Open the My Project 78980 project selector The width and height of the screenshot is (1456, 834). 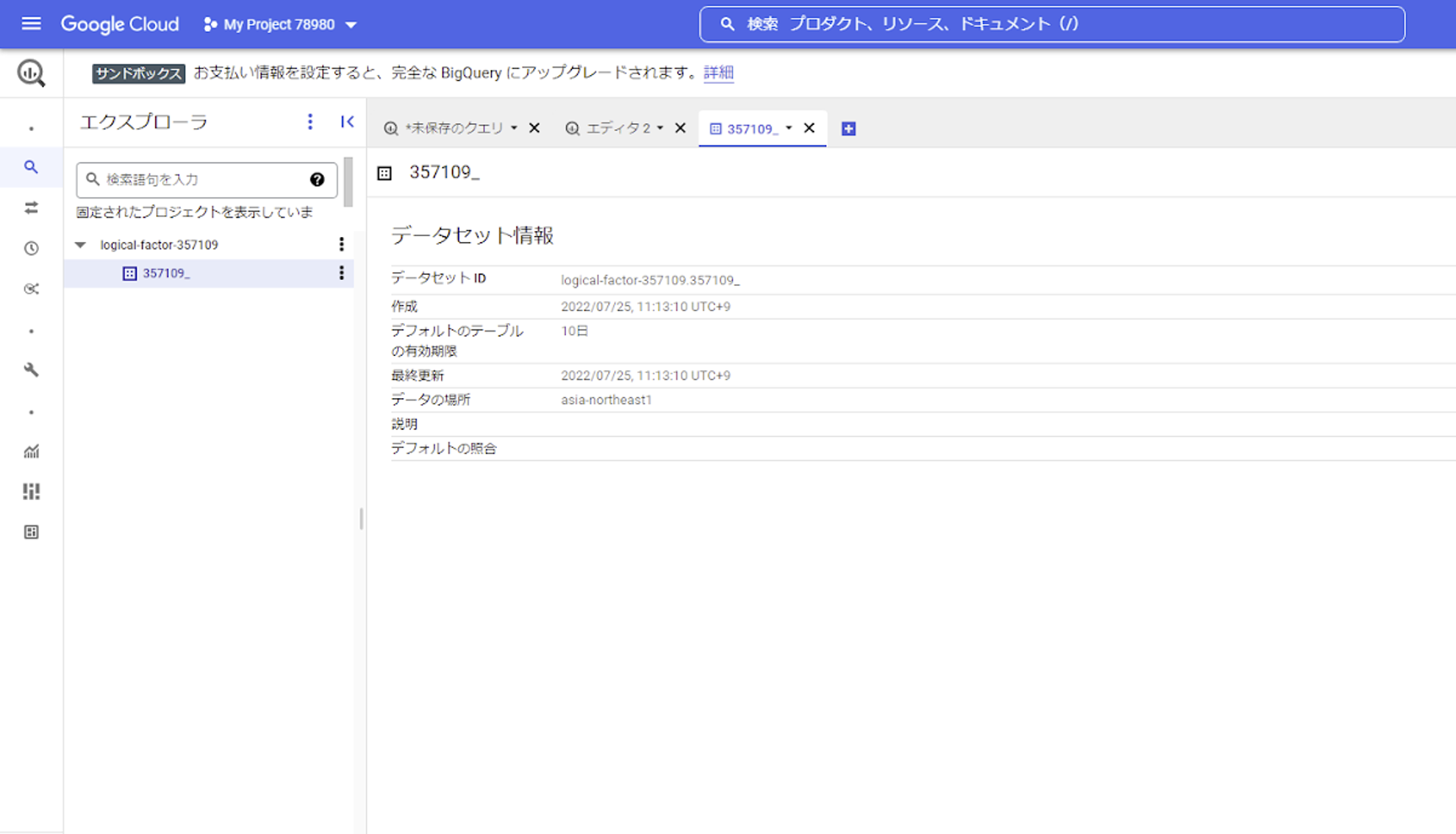(280, 24)
